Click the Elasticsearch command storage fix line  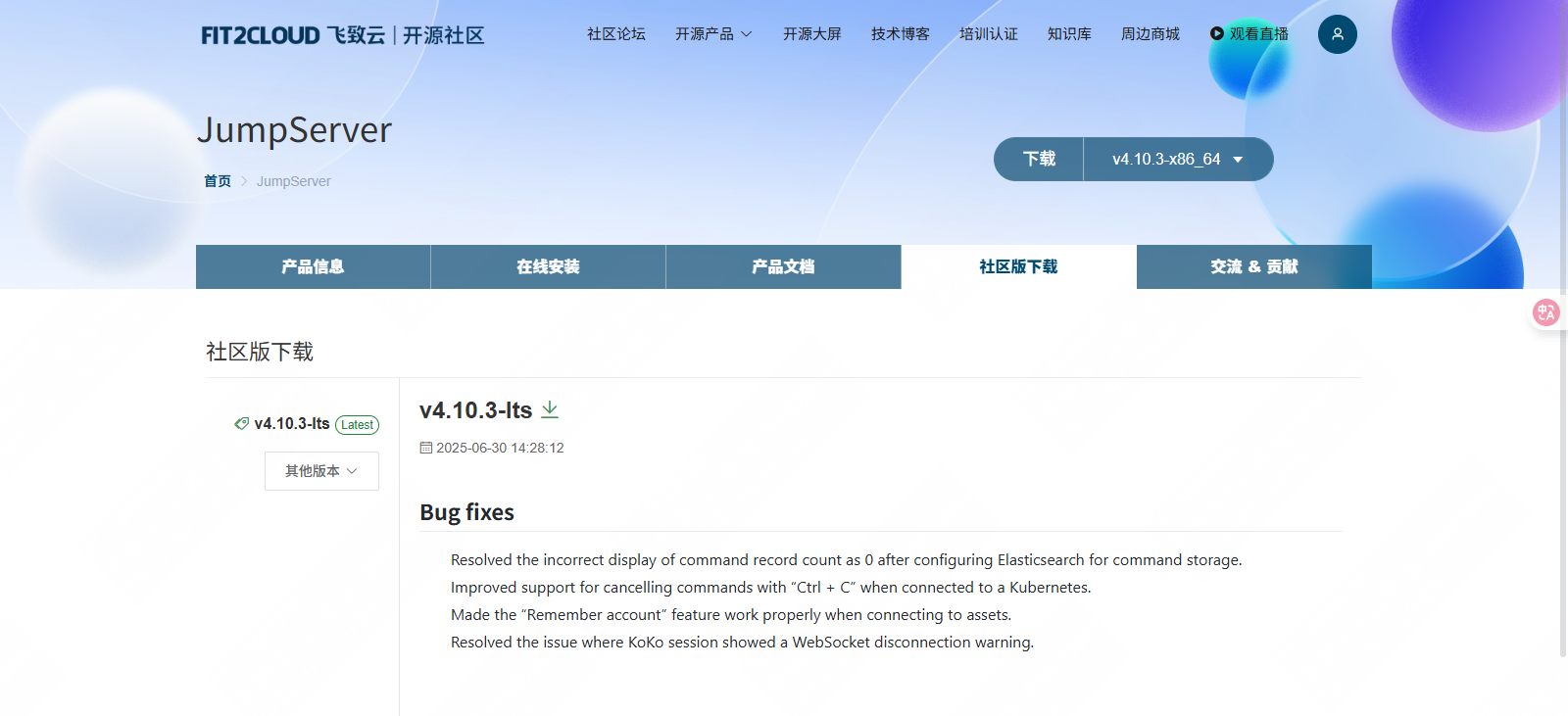click(x=846, y=560)
